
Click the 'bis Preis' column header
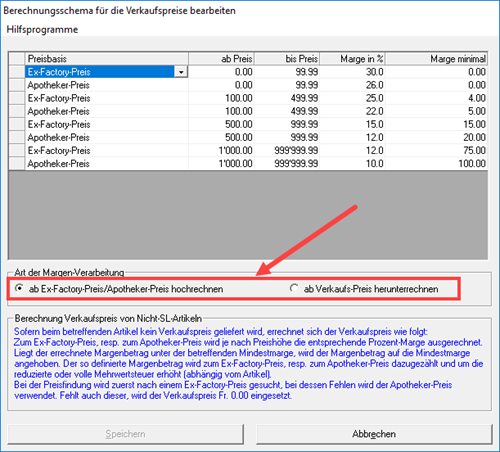287,59
